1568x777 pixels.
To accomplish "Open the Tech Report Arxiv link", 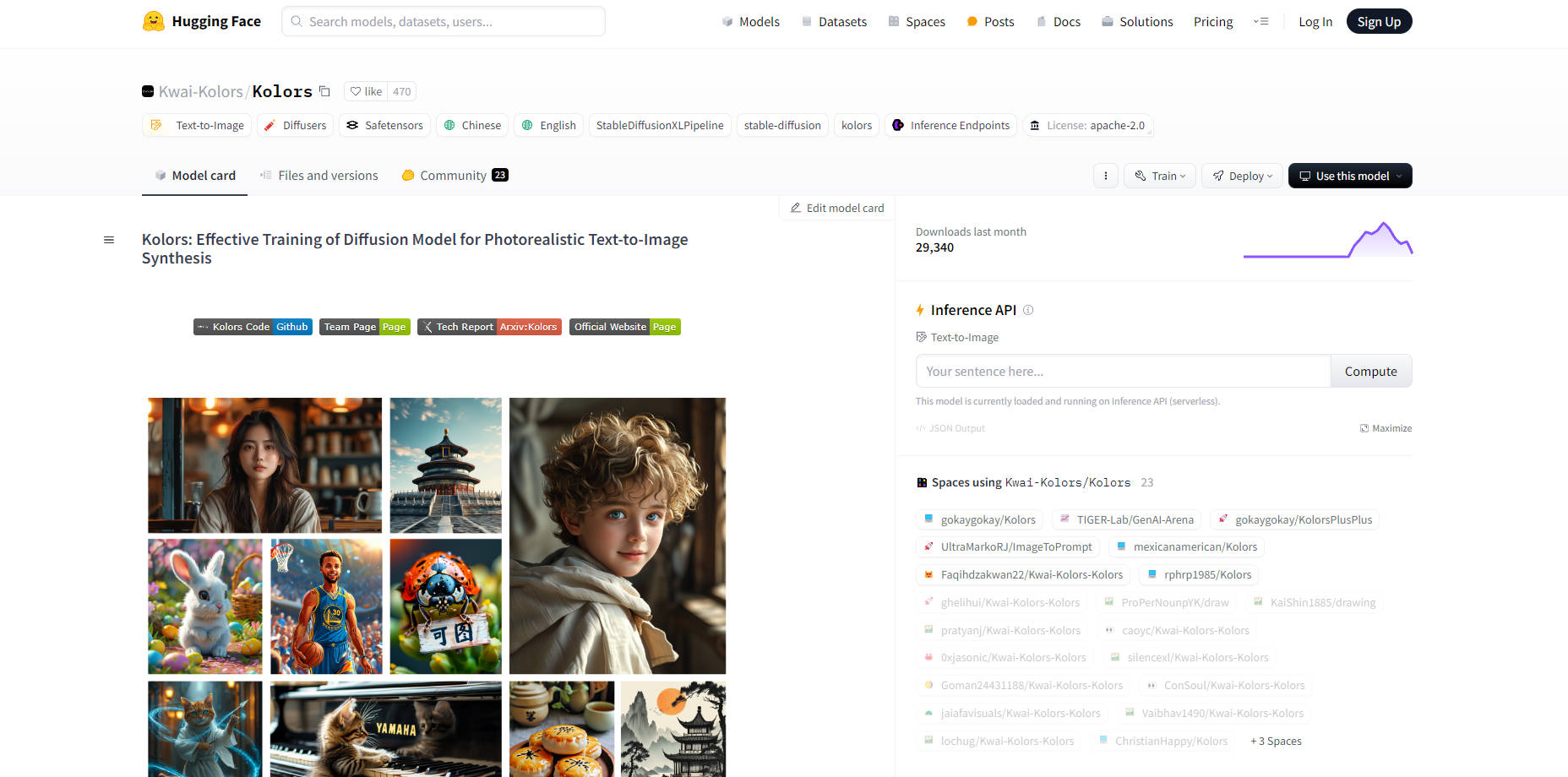I will pos(489,326).
